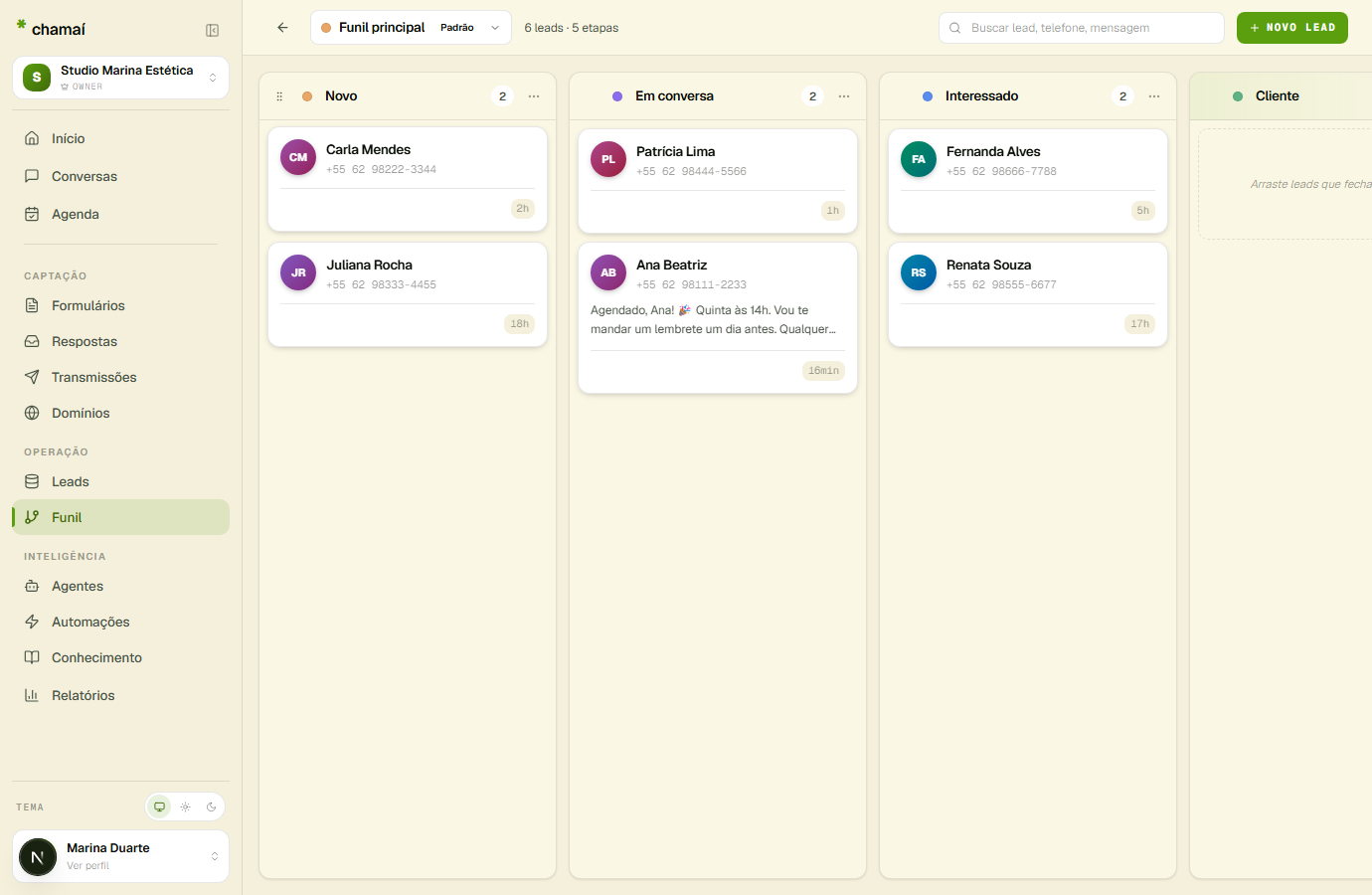The height and width of the screenshot is (895, 1372).
Task: Open Transmissões section
Action: tap(121, 377)
